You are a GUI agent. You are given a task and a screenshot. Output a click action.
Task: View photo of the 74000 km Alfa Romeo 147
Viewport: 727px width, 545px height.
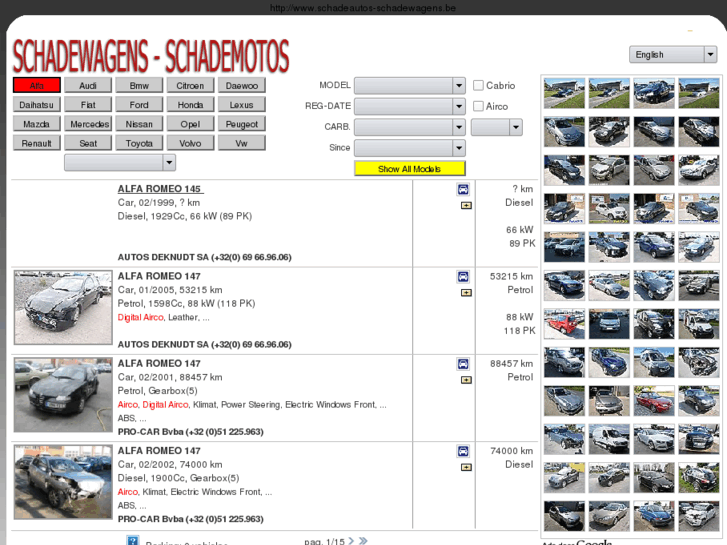click(x=63, y=482)
